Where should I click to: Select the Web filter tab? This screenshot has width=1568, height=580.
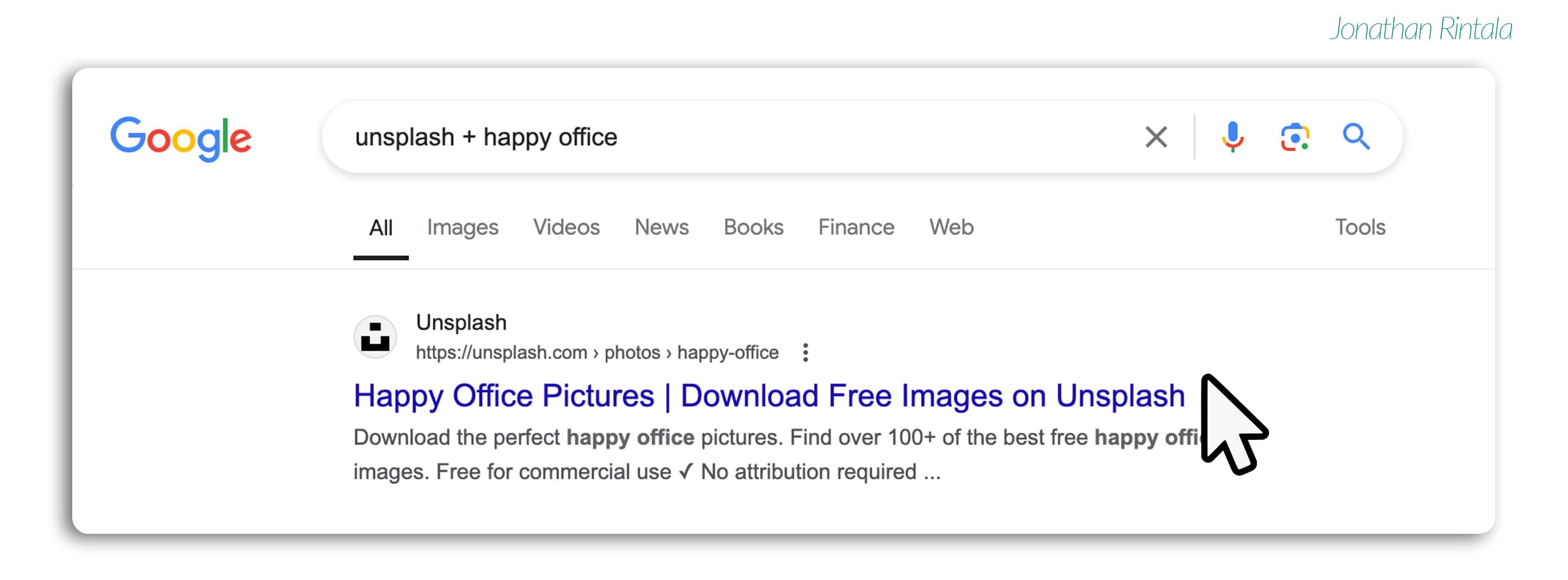click(951, 228)
